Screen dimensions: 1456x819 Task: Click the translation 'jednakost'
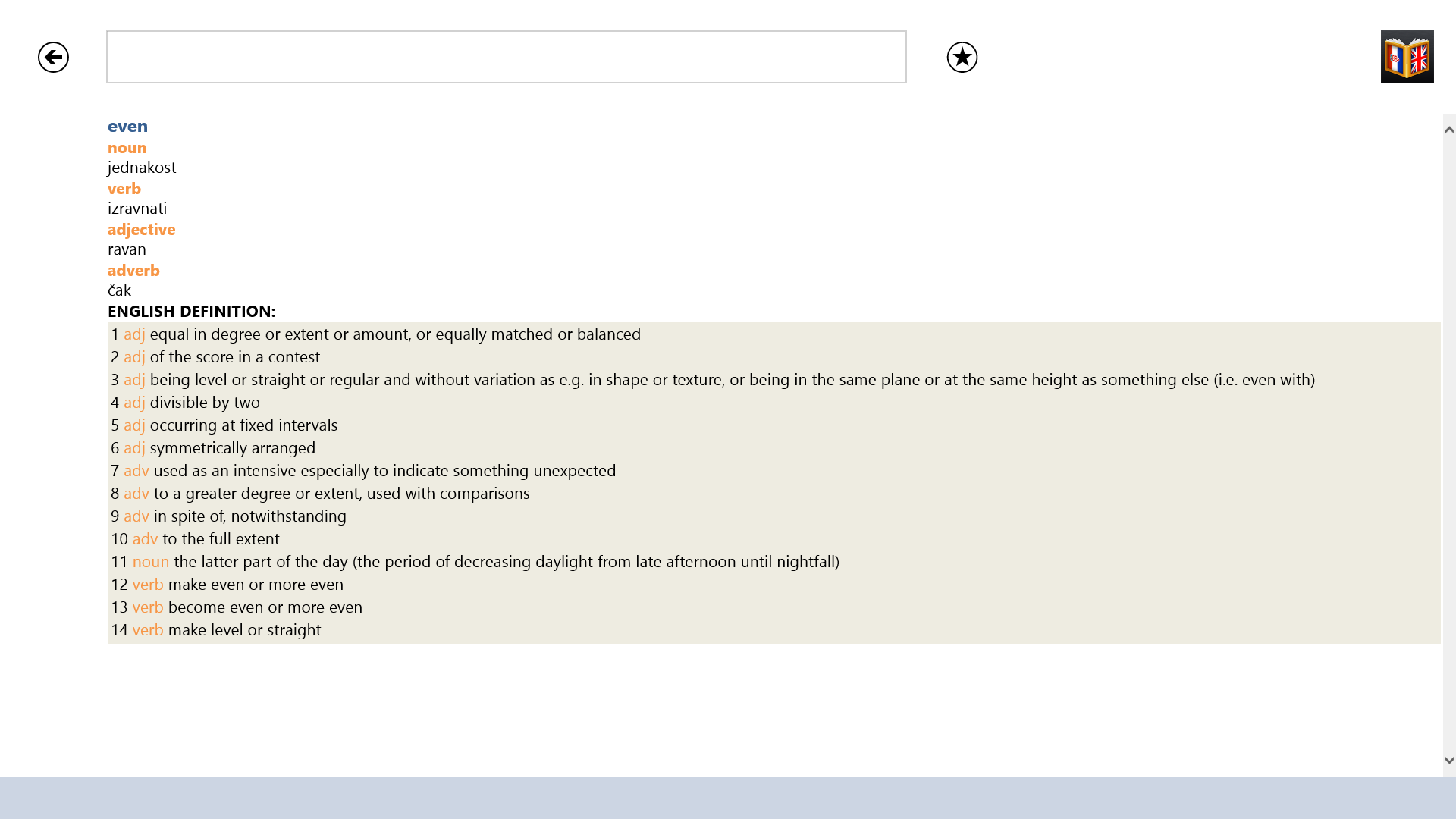(142, 167)
